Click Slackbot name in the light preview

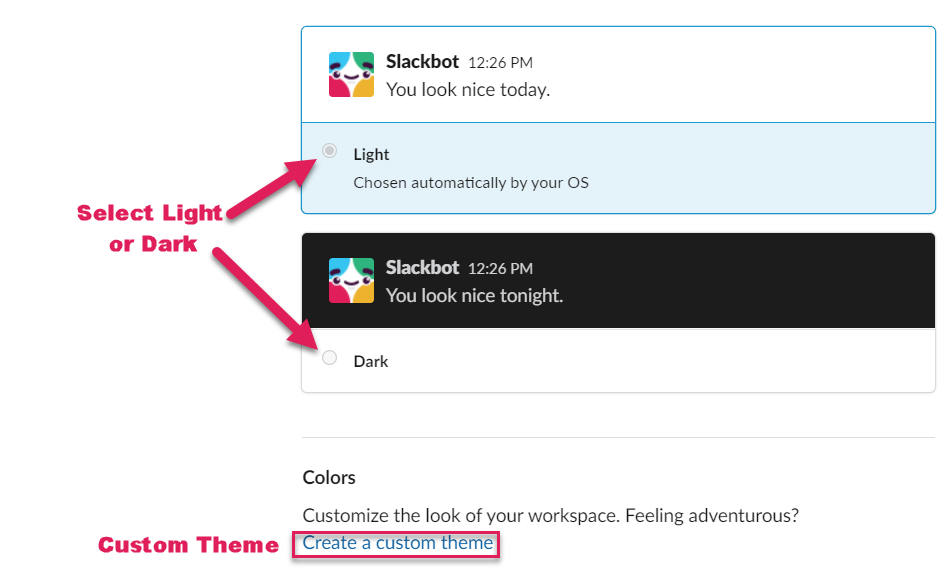pos(423,62)
